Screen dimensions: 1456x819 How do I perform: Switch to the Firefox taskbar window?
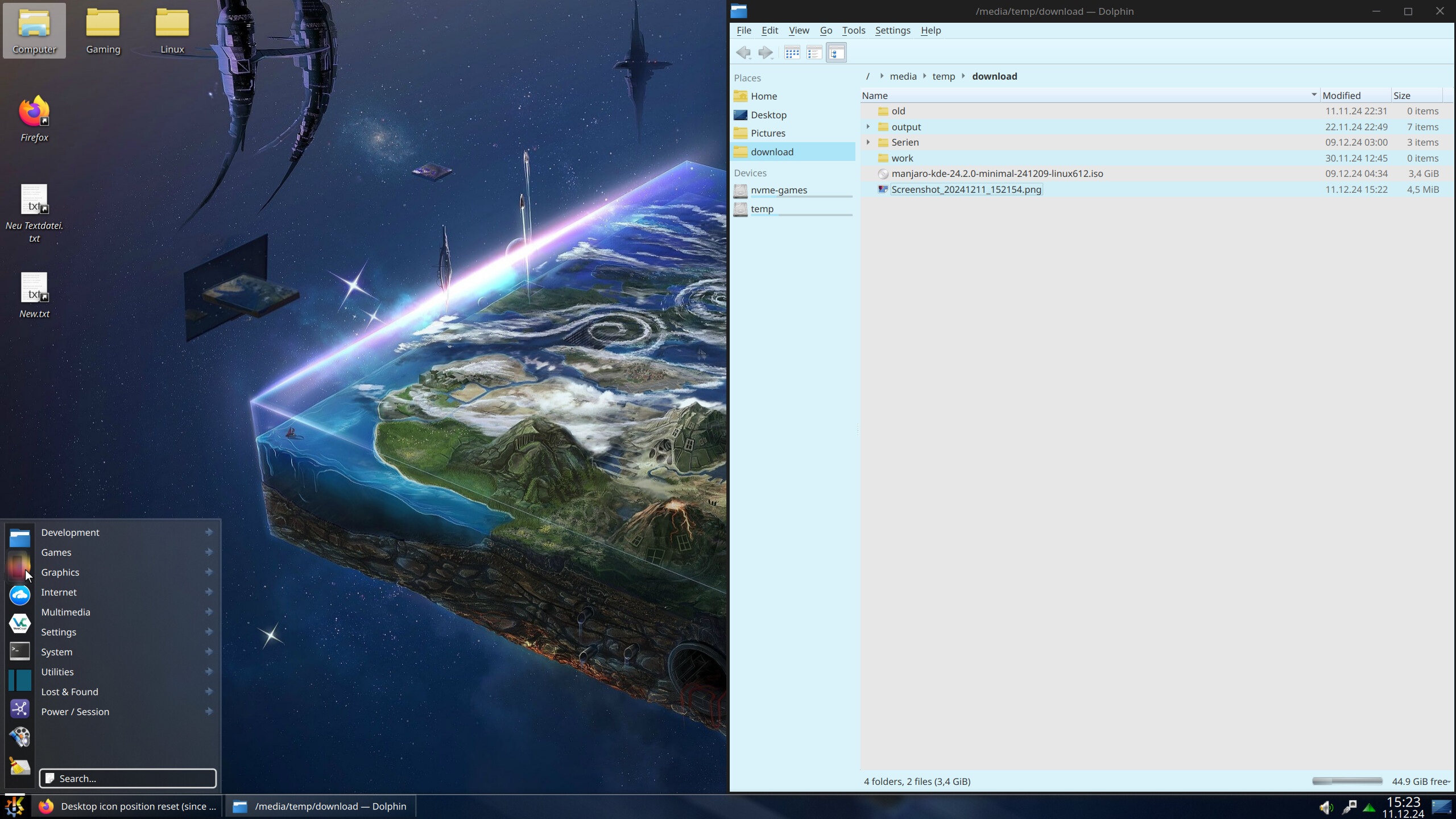coord(127,806)
